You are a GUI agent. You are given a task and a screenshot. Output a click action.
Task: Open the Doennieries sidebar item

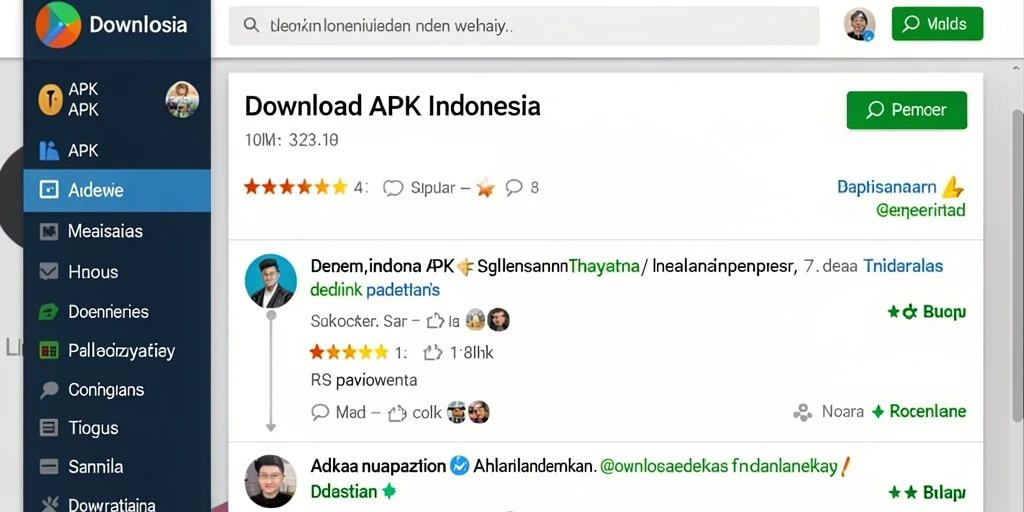(117, 312)
